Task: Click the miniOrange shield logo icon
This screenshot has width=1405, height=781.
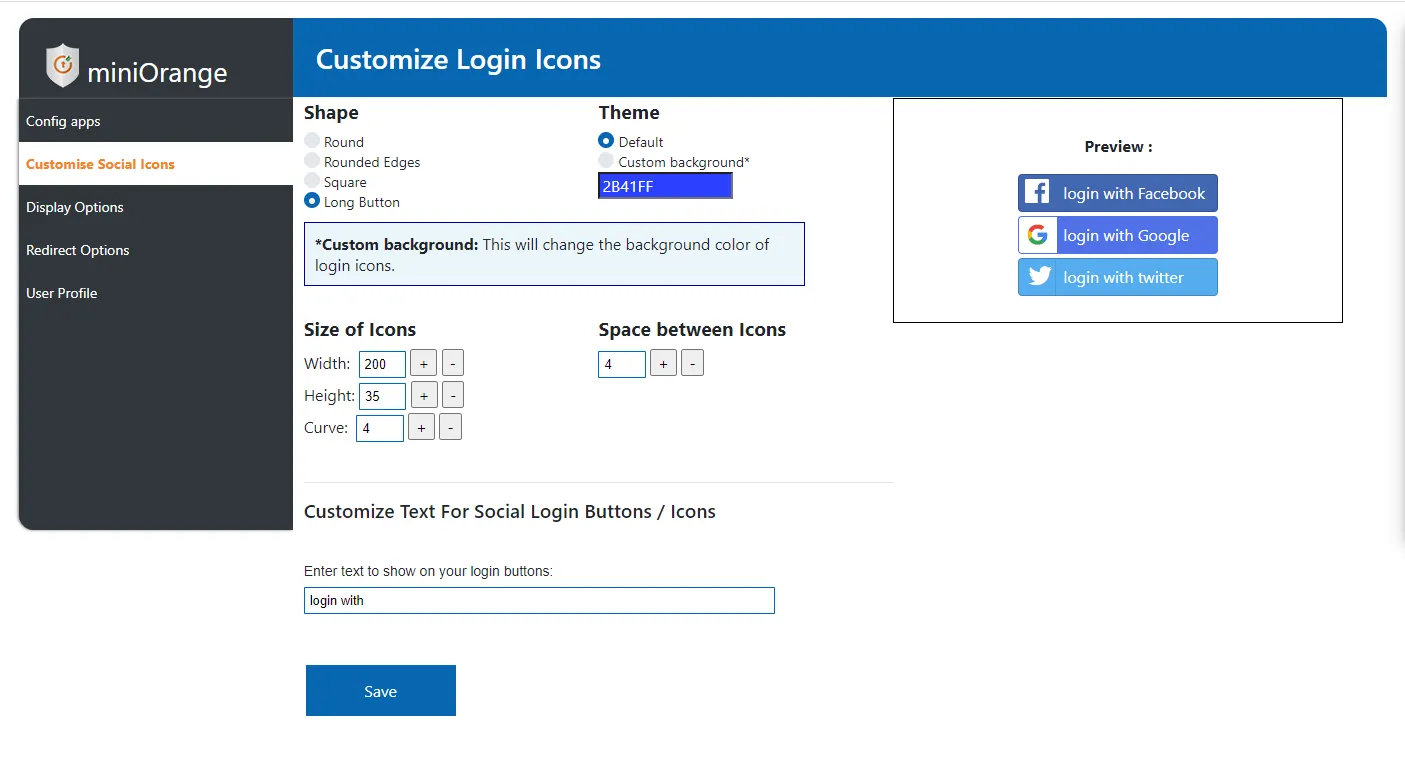Action: pos(63,65)
